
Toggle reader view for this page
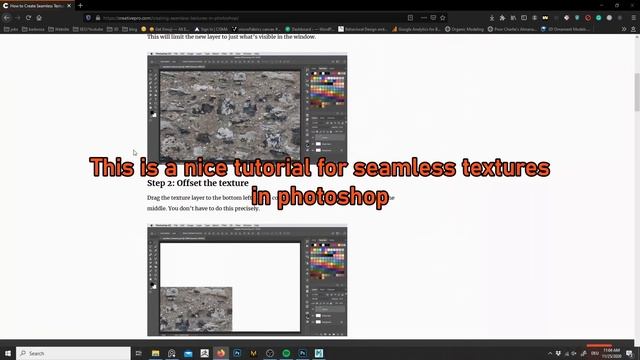pos(411,18)
